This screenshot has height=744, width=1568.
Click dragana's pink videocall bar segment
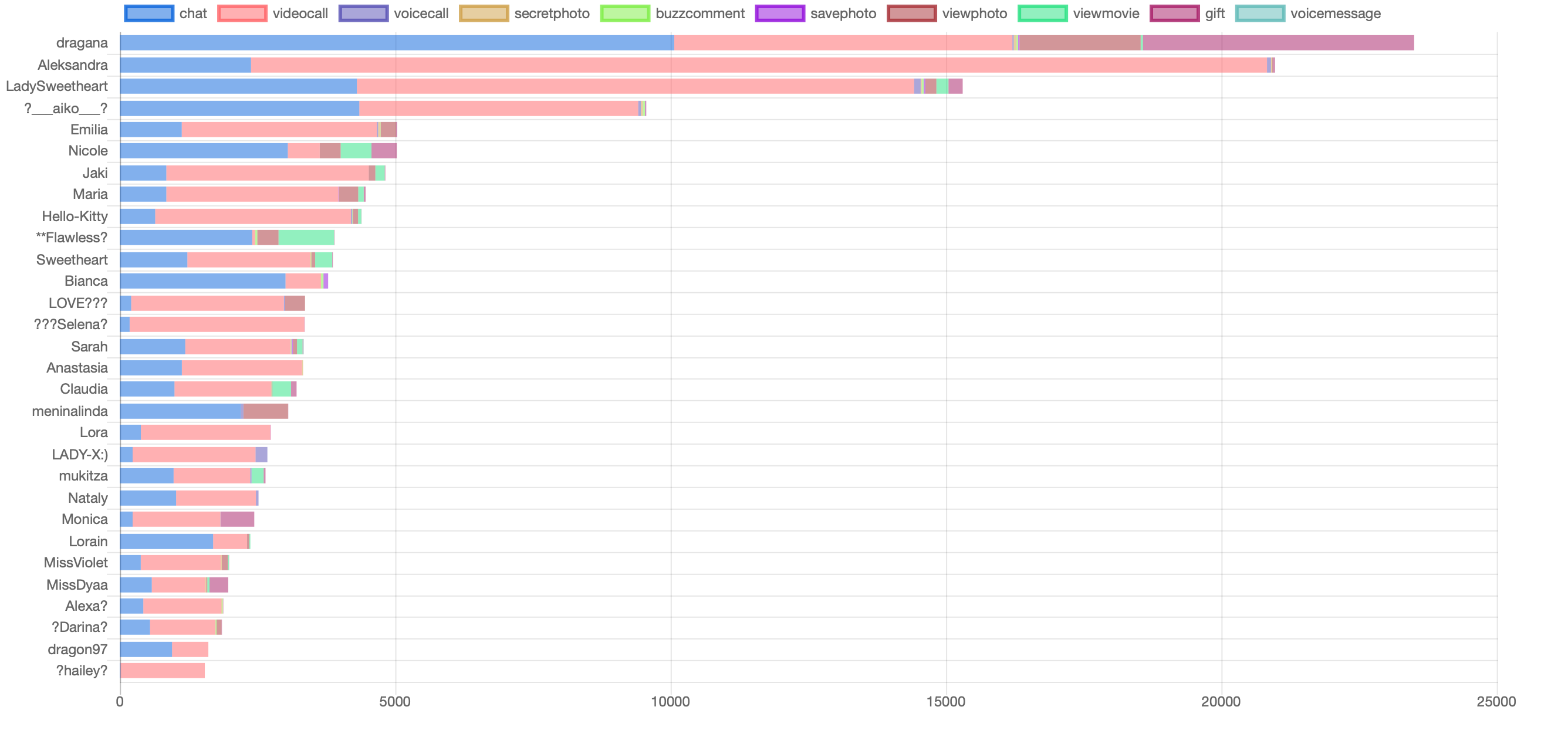844,43
